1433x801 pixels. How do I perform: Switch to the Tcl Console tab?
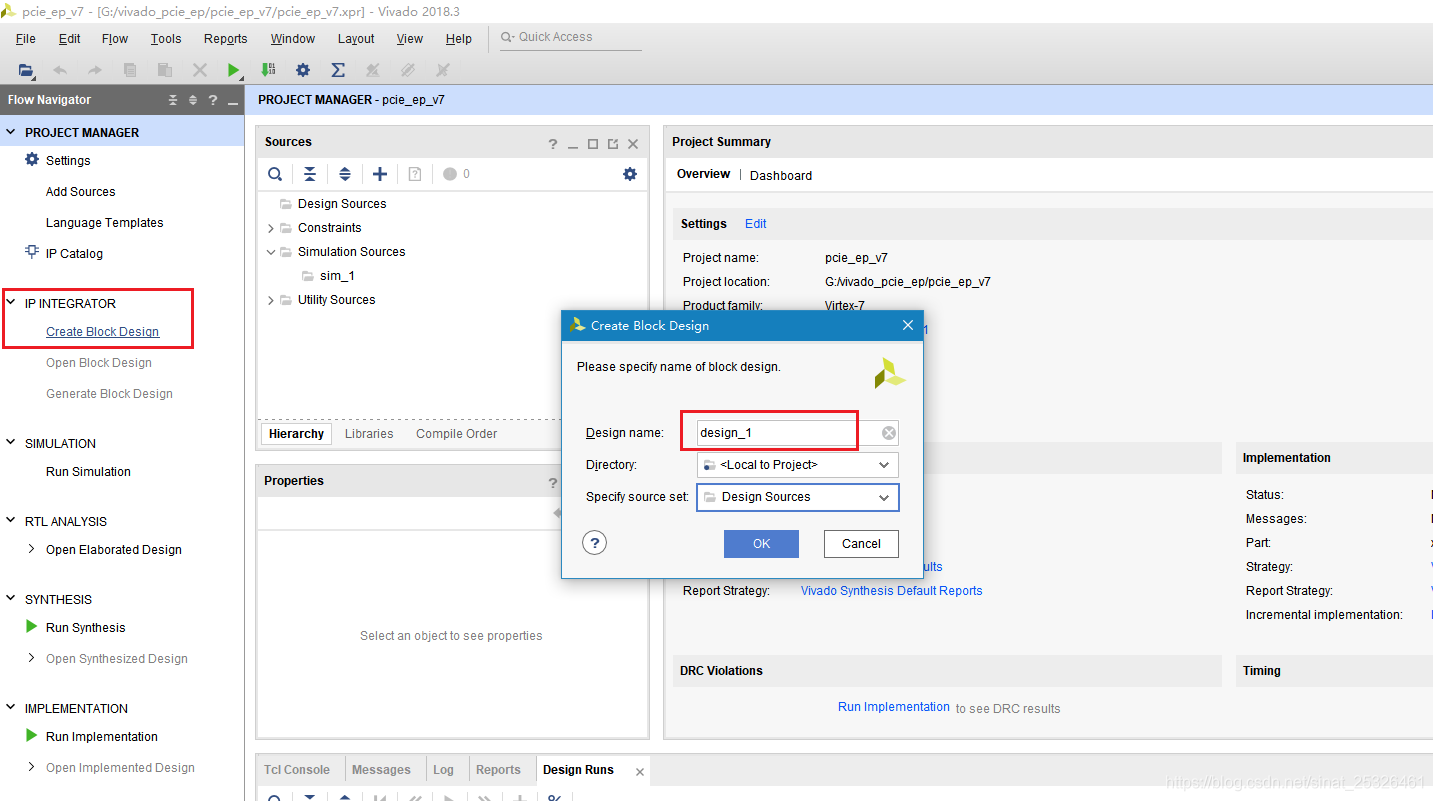pos(297,770)
